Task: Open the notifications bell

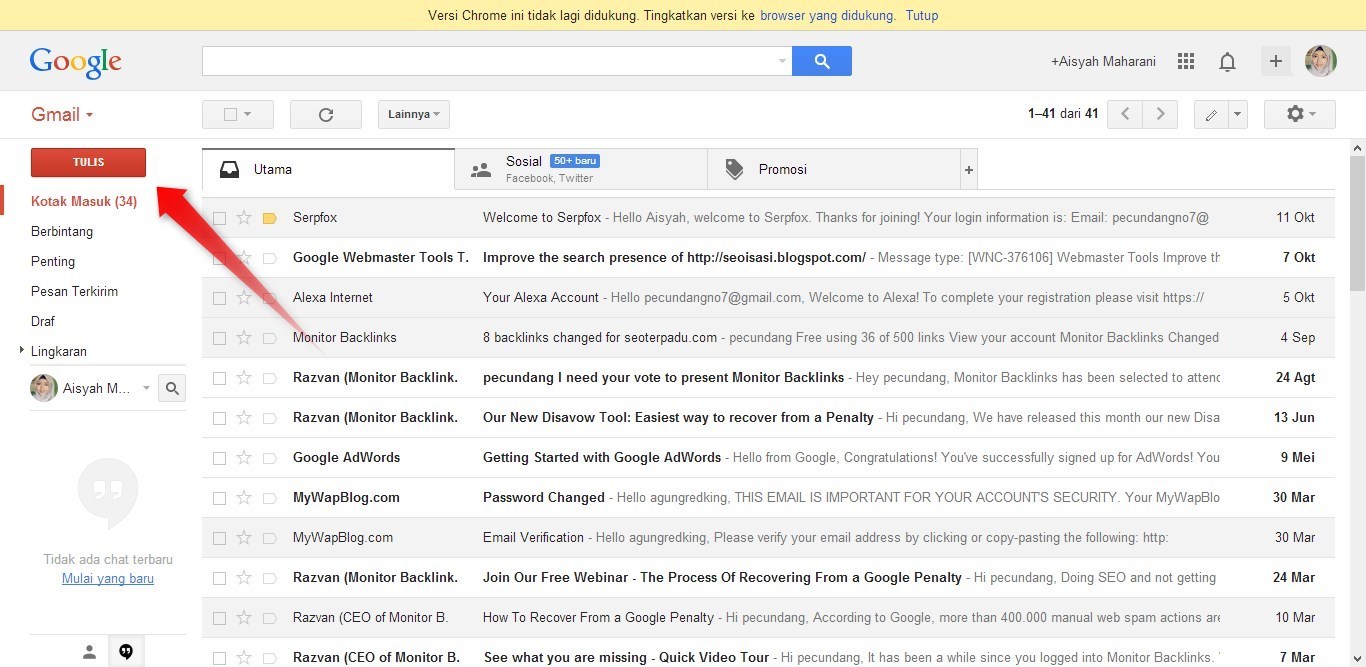Action: [1227, 61]
